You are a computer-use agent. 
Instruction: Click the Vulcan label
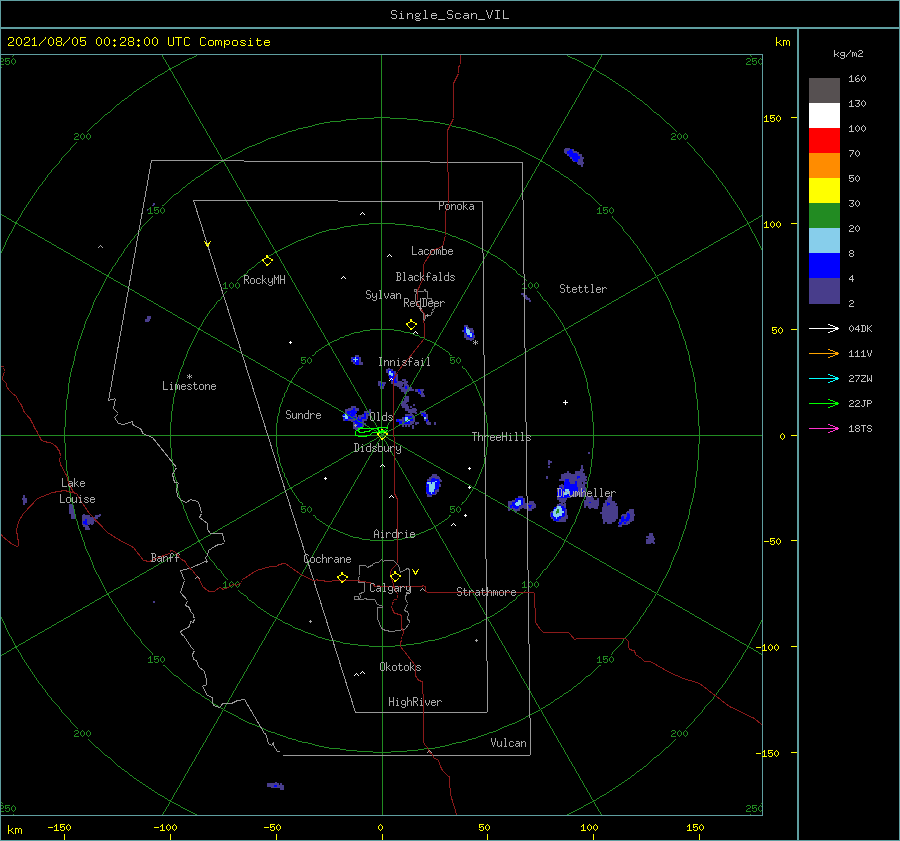click(508, 743)
